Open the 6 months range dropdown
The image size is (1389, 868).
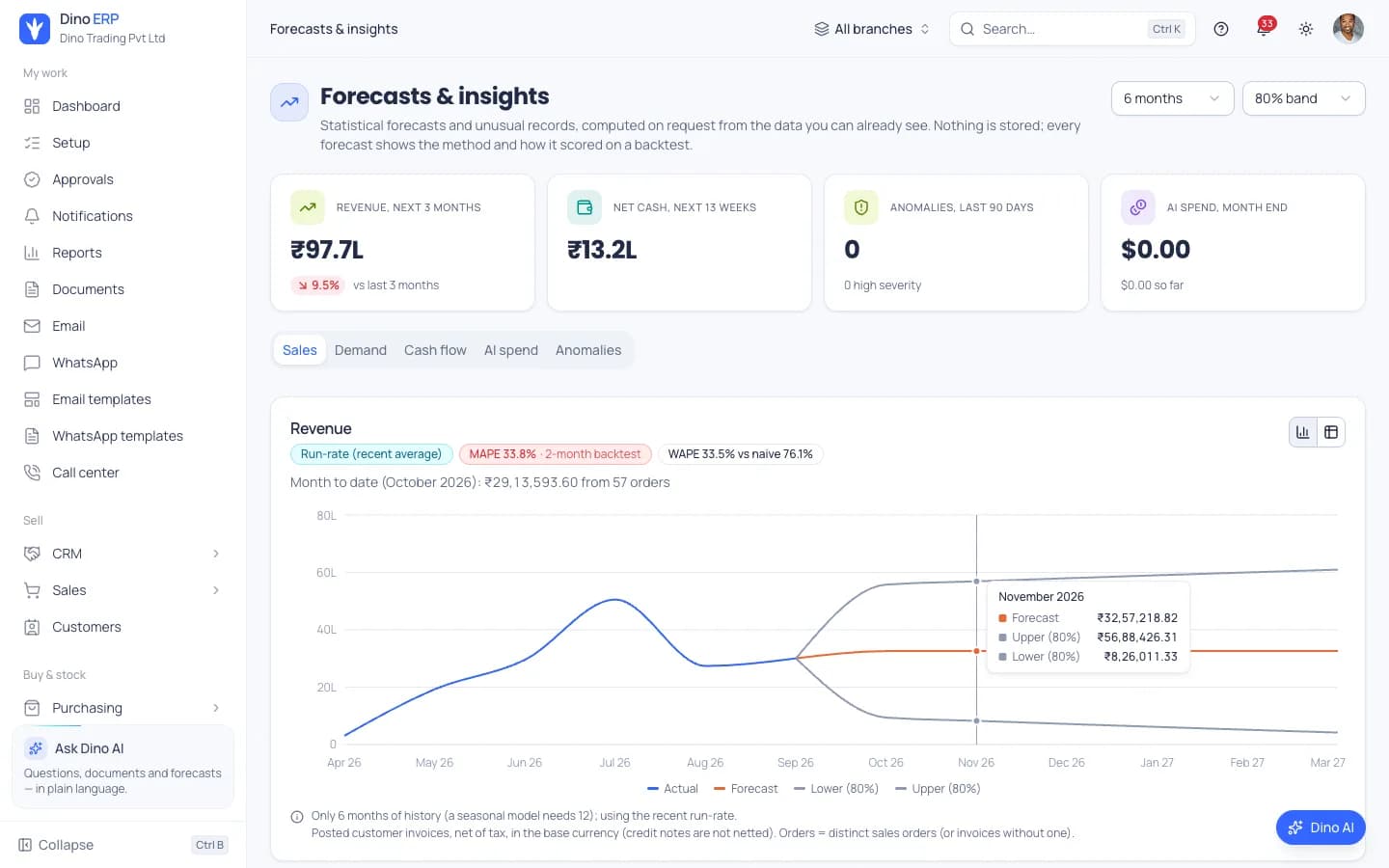pyautogui.click(x=1172, y=98)
